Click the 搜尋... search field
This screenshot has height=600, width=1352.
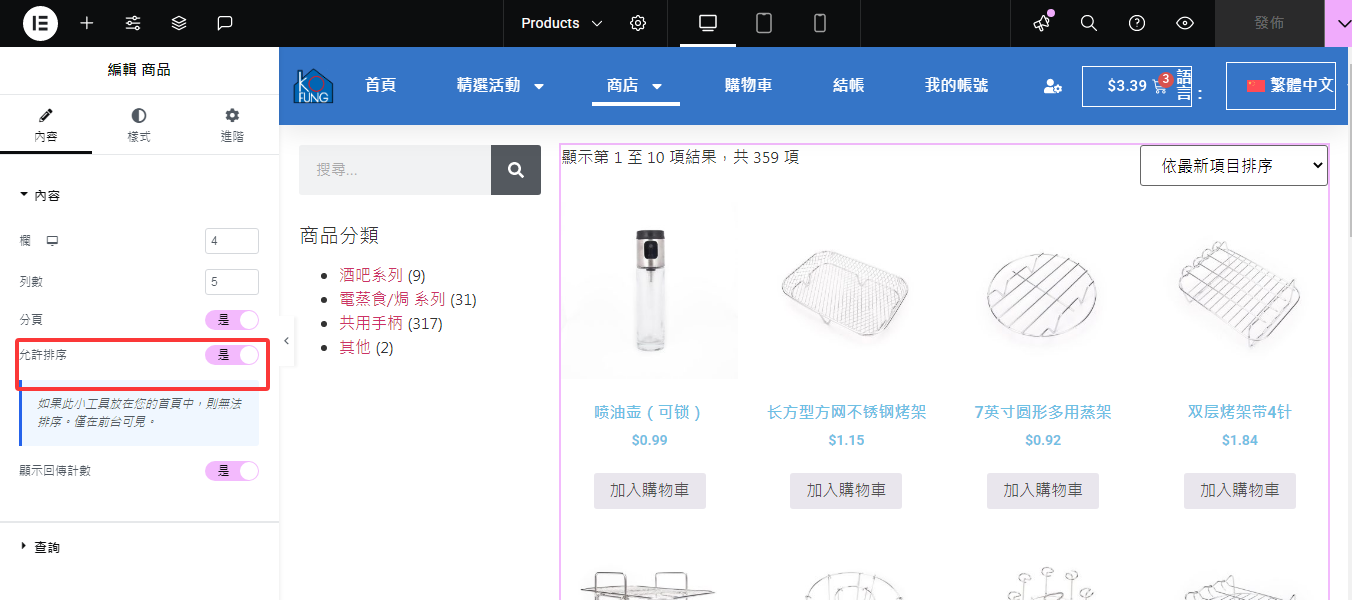click(395, 170)
